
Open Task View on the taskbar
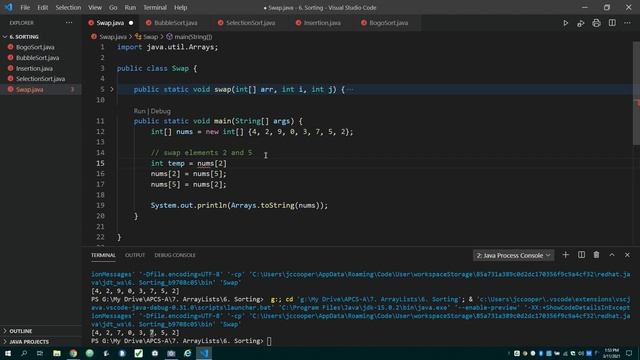click(x=40, y=353)
